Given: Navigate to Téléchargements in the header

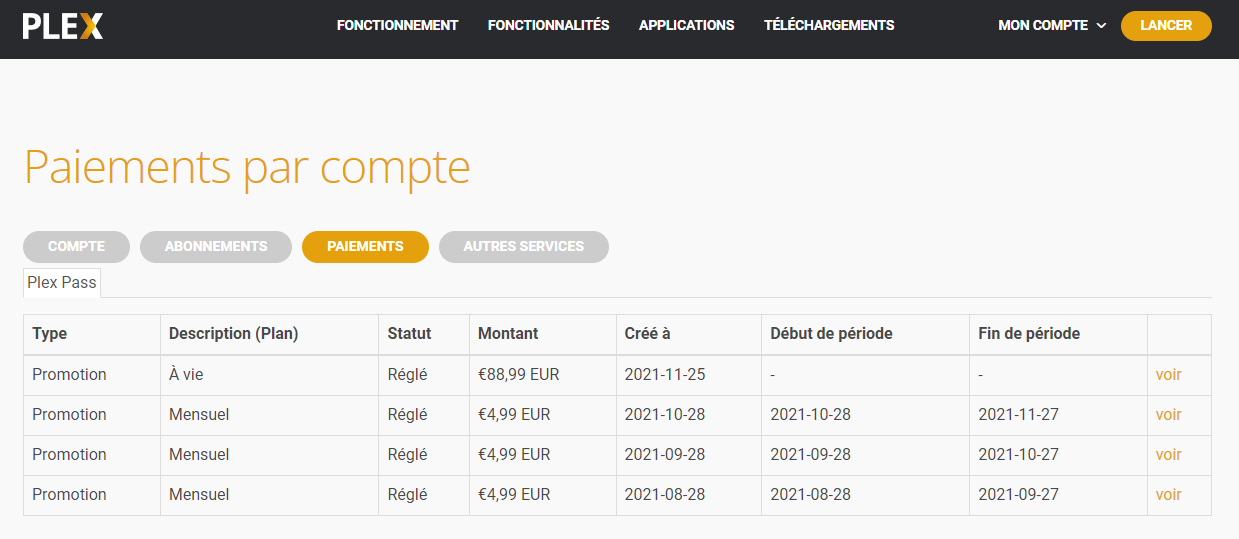Looking at the screenshot, I should [x=829, y=26].
